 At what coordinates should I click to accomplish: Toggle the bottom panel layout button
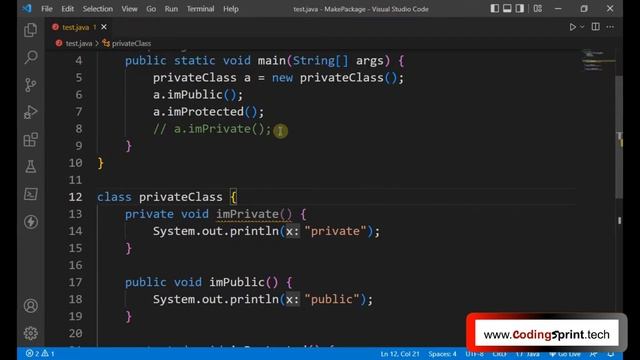[x=507, y=9]
